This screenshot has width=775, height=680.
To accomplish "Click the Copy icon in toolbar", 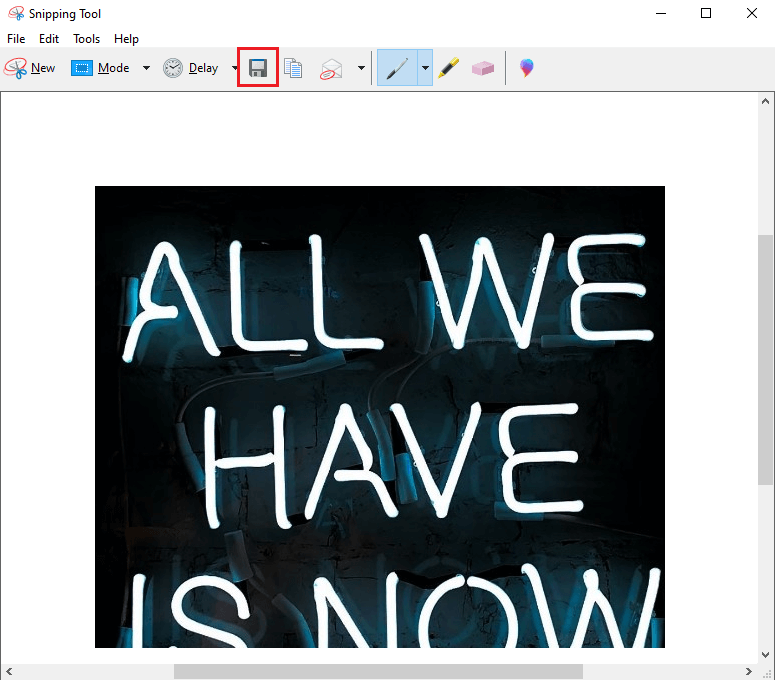I will pos(293,68).
